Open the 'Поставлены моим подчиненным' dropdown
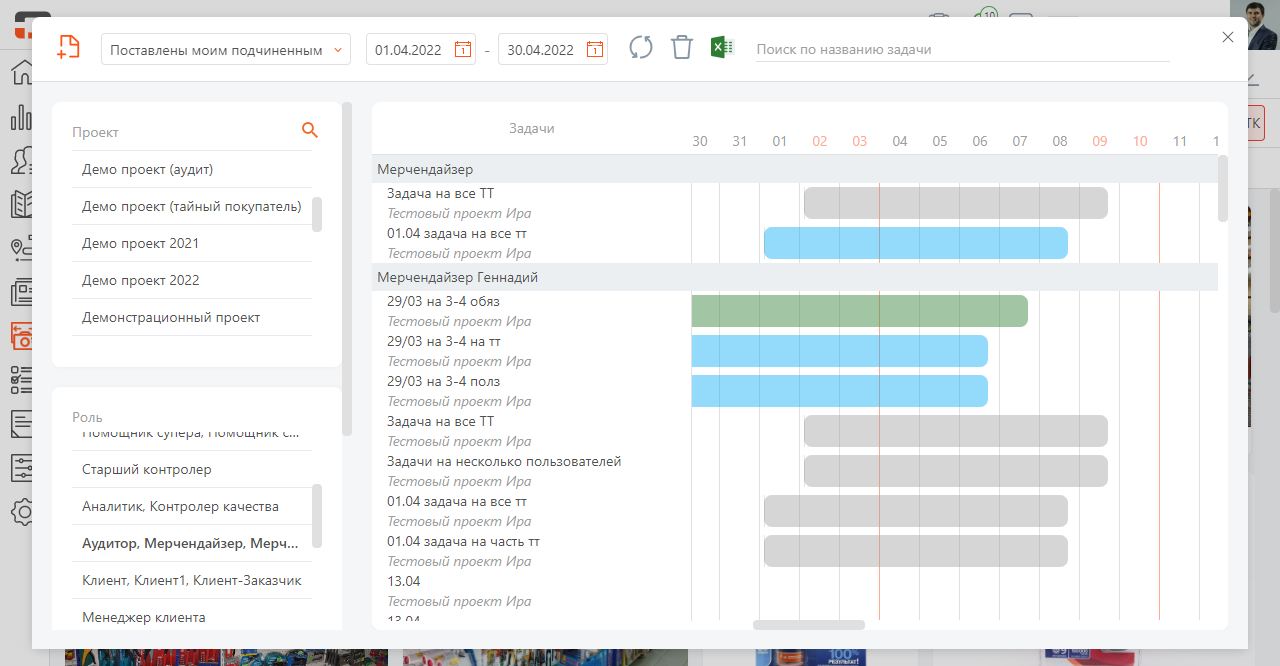Image resolution: width=1280 pixels, height=666 pixels. tap(225, 49)
